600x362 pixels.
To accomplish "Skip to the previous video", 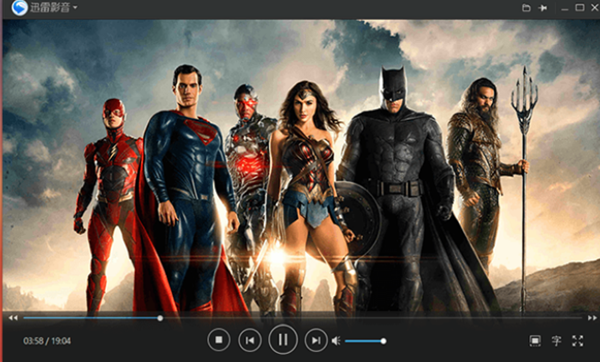I will (250, 340).
